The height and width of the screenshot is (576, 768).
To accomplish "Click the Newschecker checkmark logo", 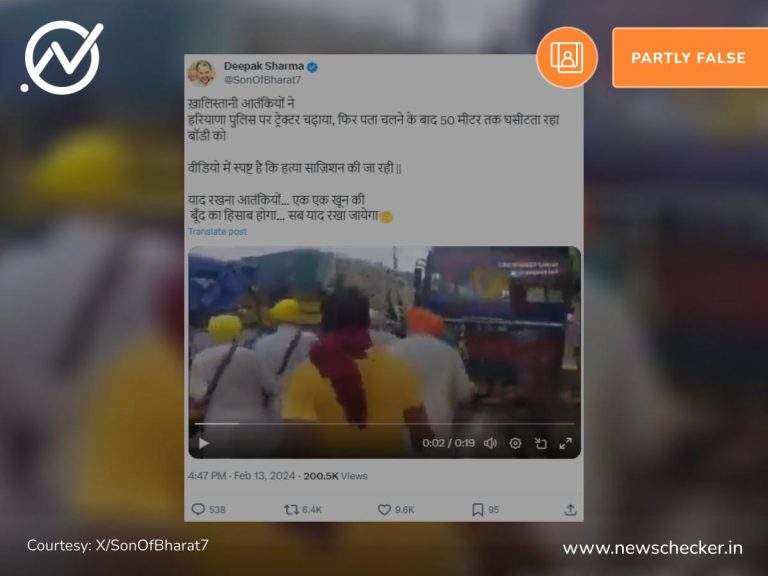I will tap(63, 57).
